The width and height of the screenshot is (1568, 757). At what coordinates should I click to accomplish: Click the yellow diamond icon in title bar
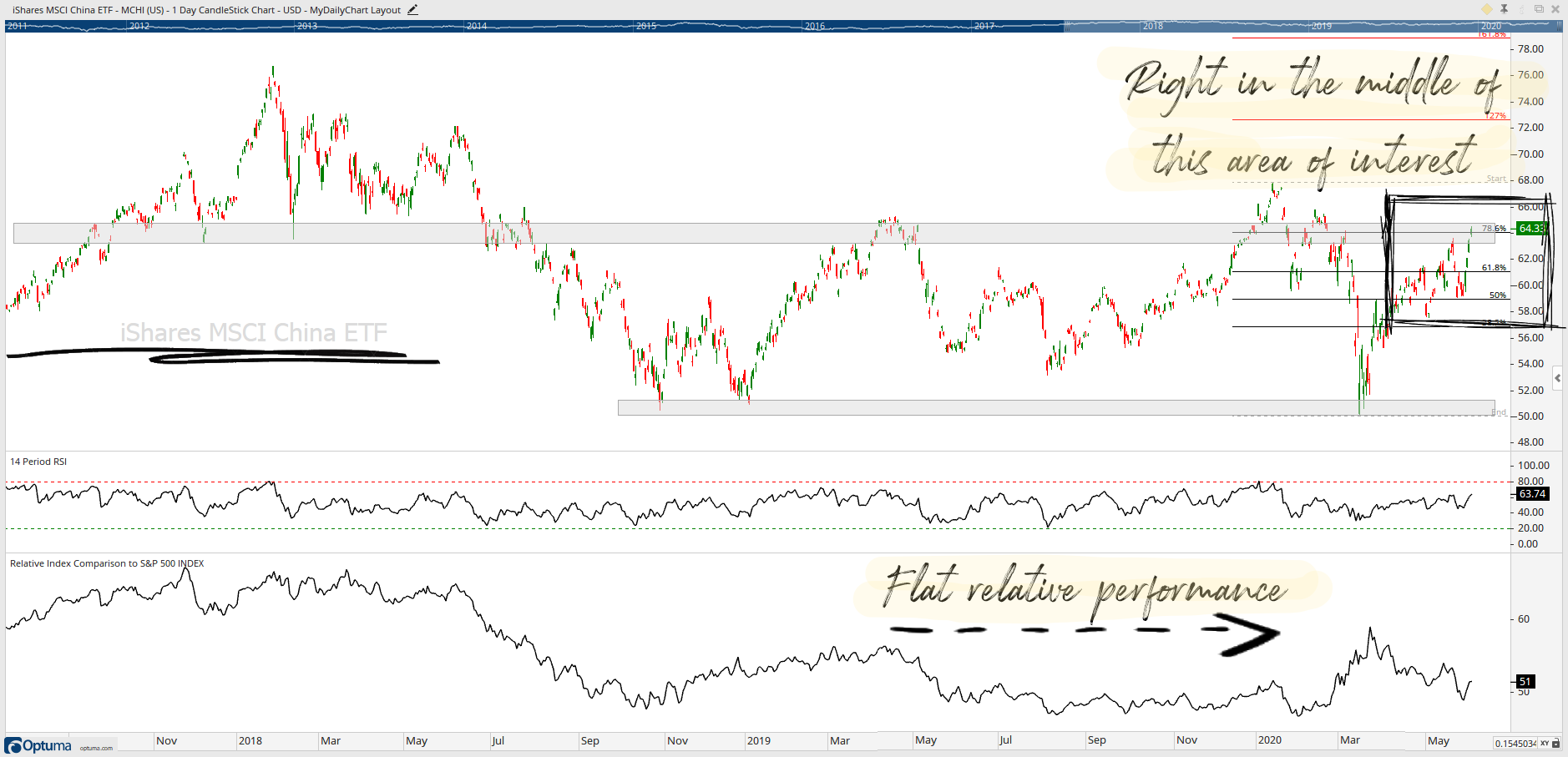(x=1486, y=9)
